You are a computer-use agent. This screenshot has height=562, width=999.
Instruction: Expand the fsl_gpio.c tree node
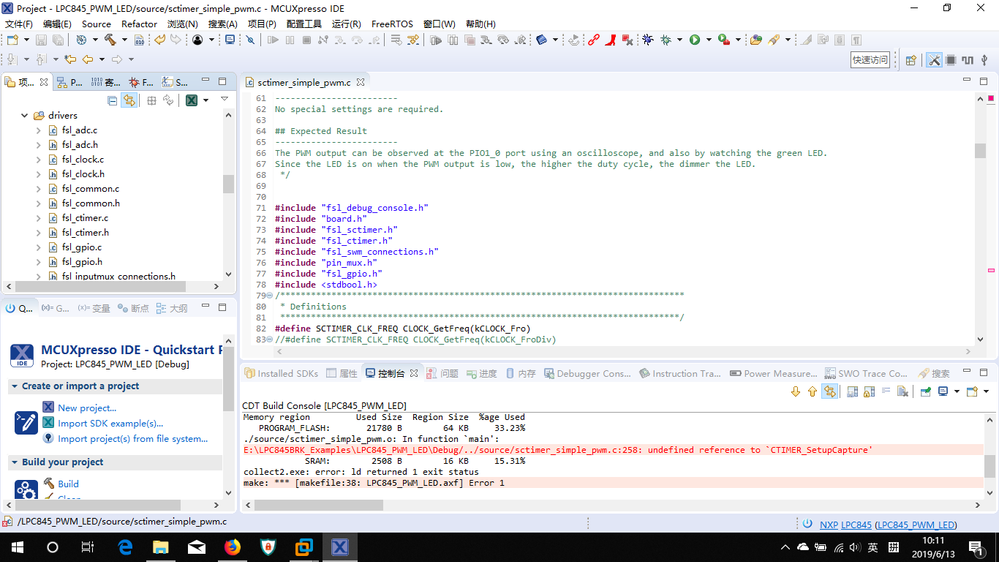(x=38, y=247)
